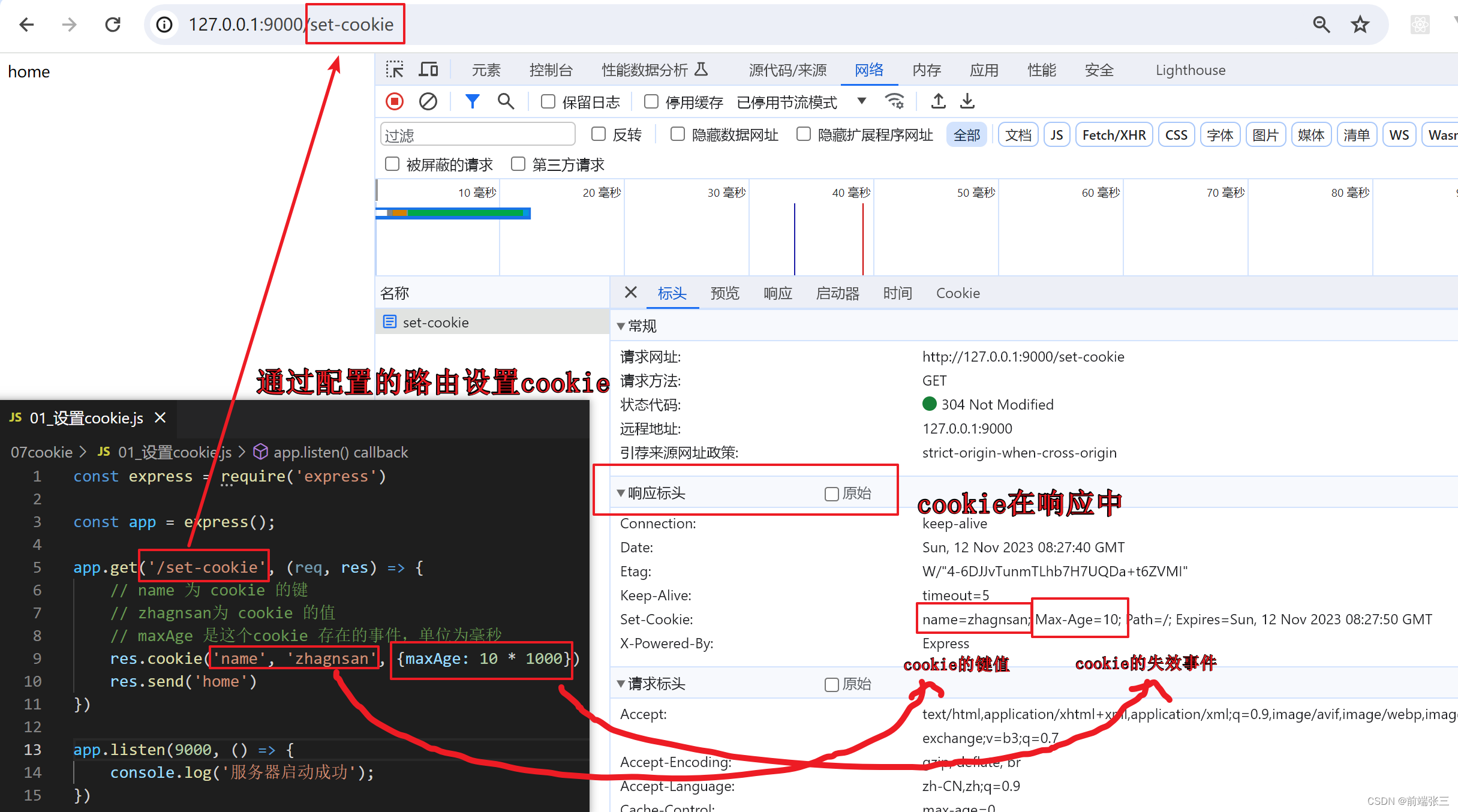Open the Cookie detail tab

[x=958, y=293]
